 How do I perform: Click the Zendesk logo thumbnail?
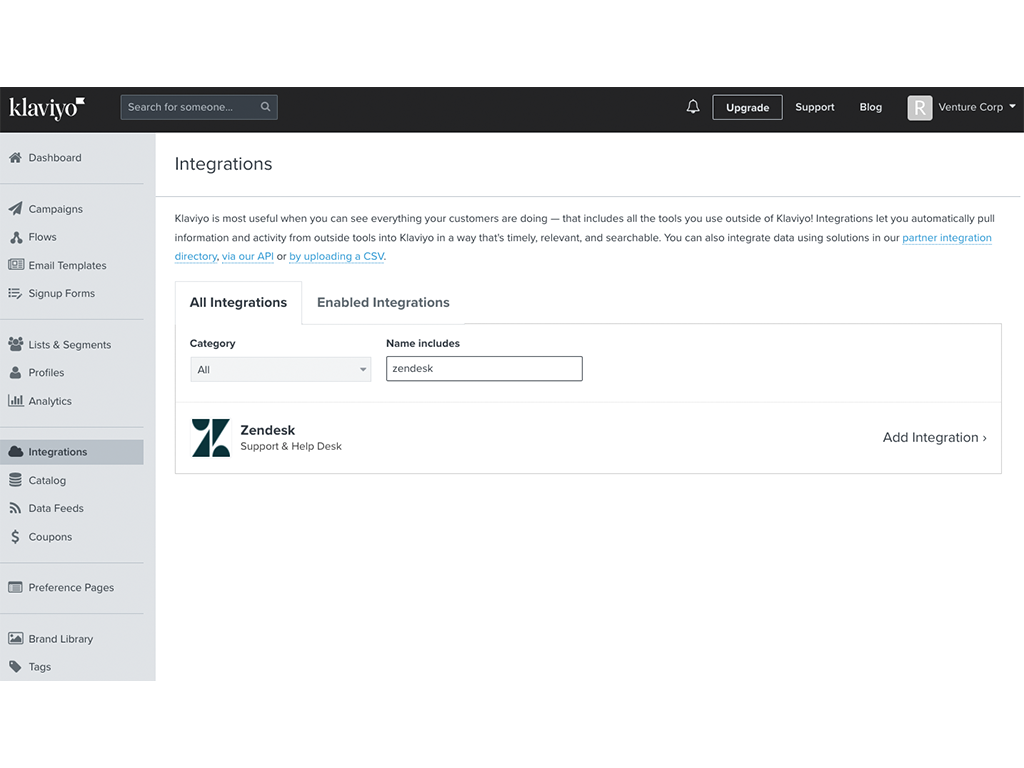click(210, 438)
